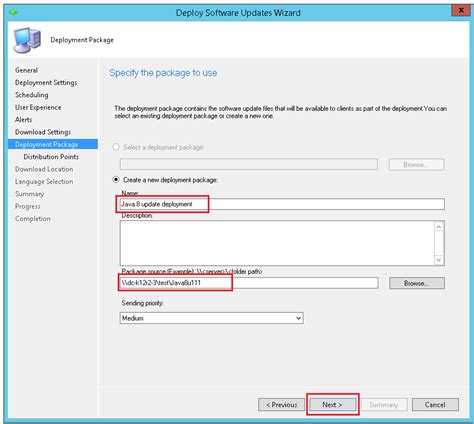
Task: Browse for the package source folder
Action: (417, 283)
